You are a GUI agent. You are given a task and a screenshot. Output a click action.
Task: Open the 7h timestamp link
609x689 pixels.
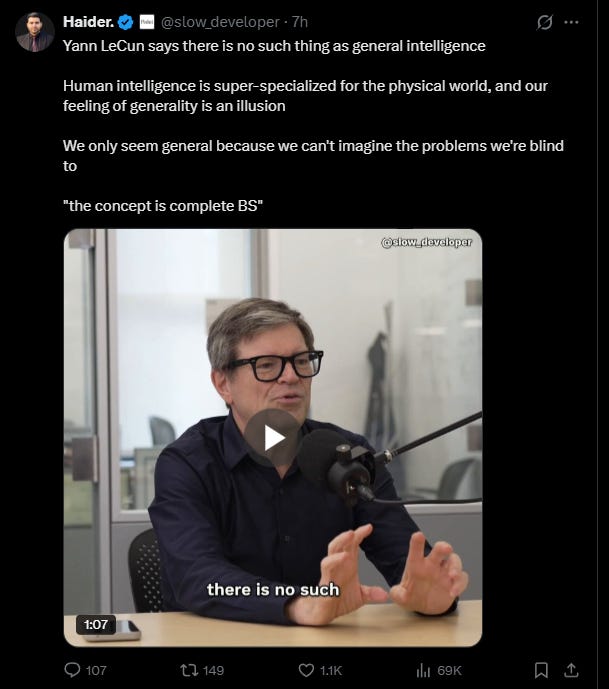pos(300,22)
